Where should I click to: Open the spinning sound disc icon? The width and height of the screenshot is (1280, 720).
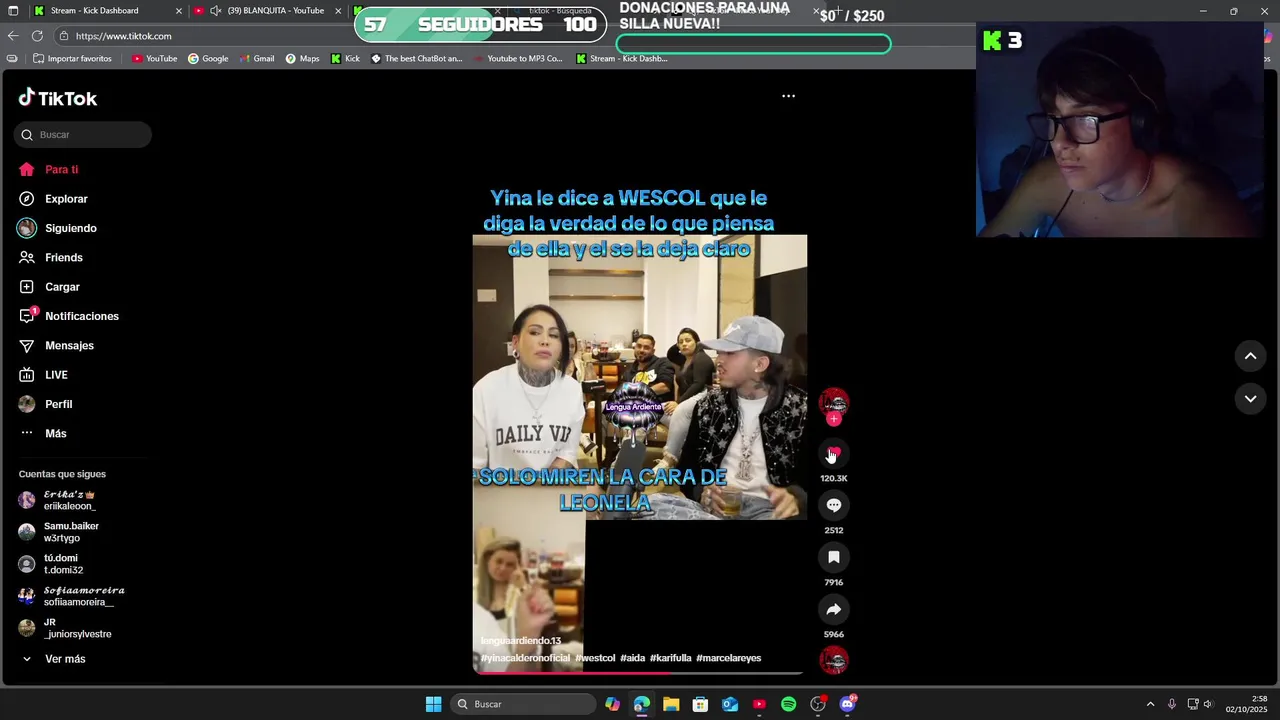(834, 660)
